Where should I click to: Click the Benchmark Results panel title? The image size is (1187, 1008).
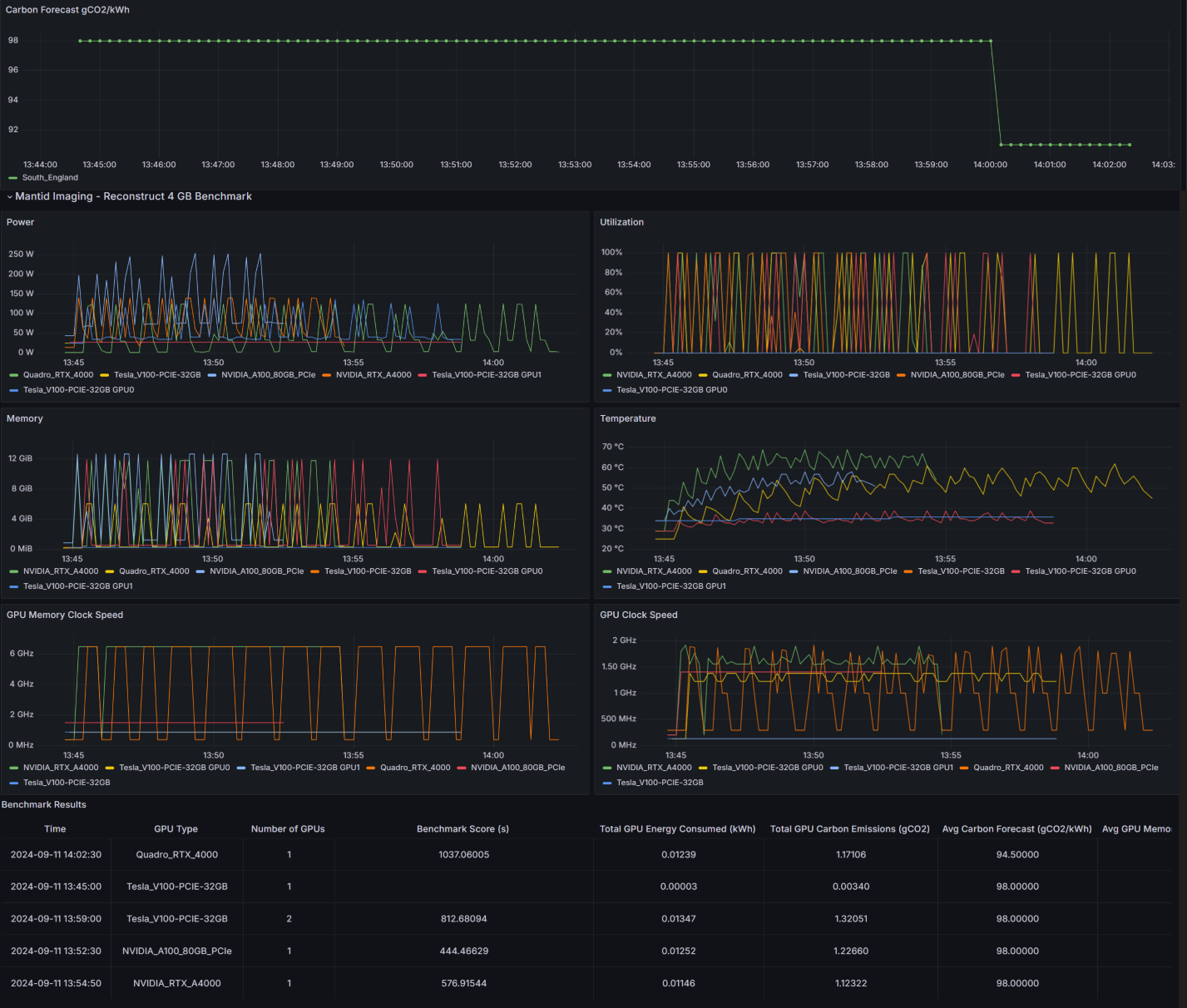click(x=43, y=804)
